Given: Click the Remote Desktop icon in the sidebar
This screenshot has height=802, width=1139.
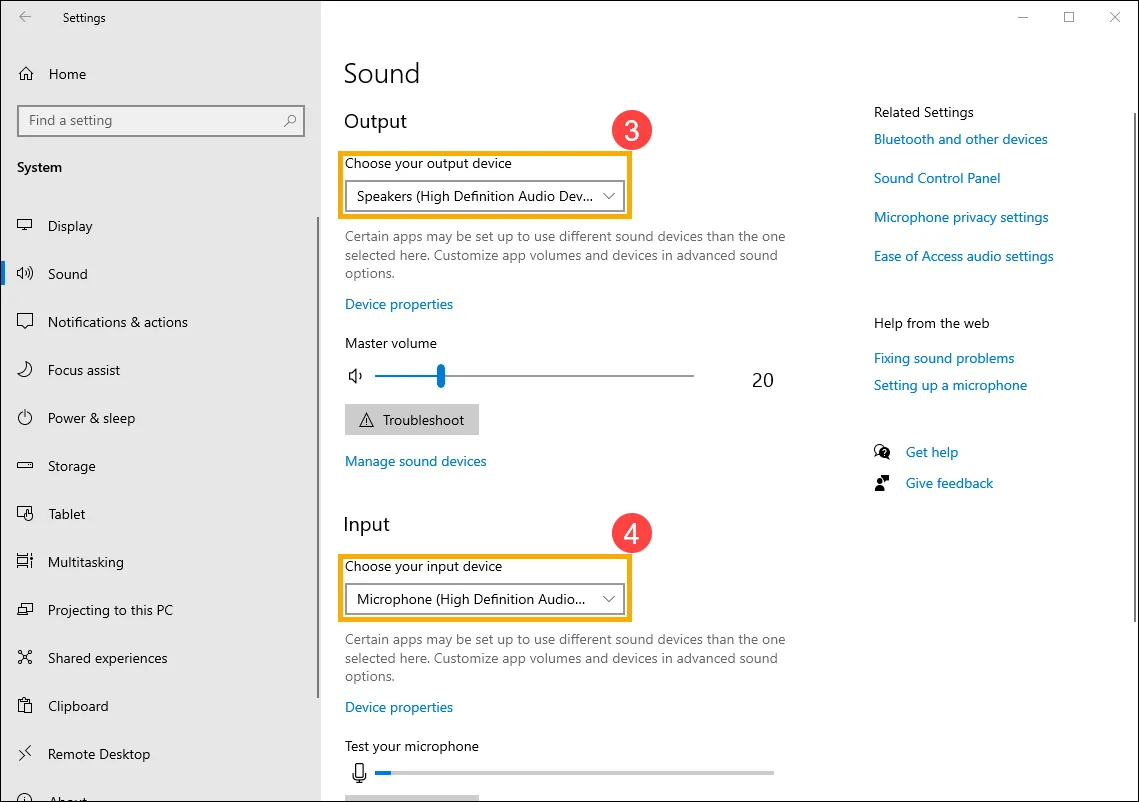Looking at the screenshot, I should [x=23, y=753].
